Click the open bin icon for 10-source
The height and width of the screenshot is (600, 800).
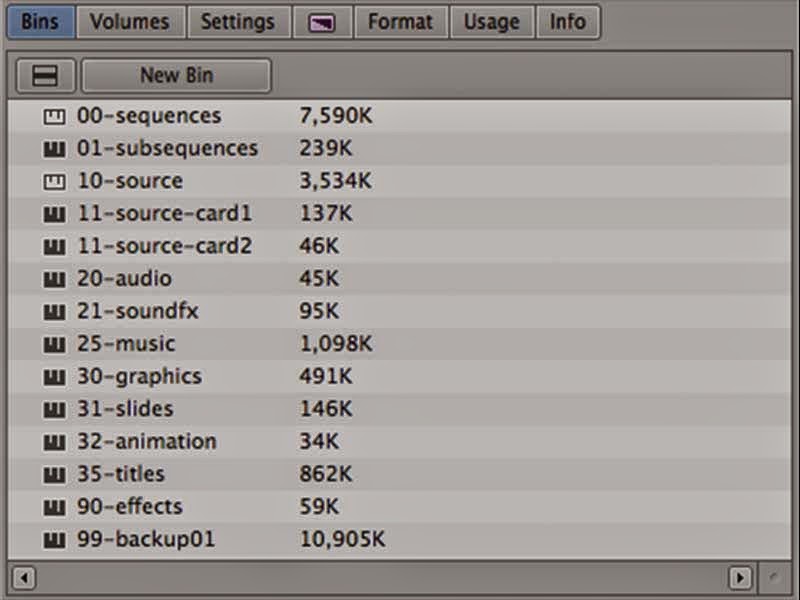click(x=54, y=182)
